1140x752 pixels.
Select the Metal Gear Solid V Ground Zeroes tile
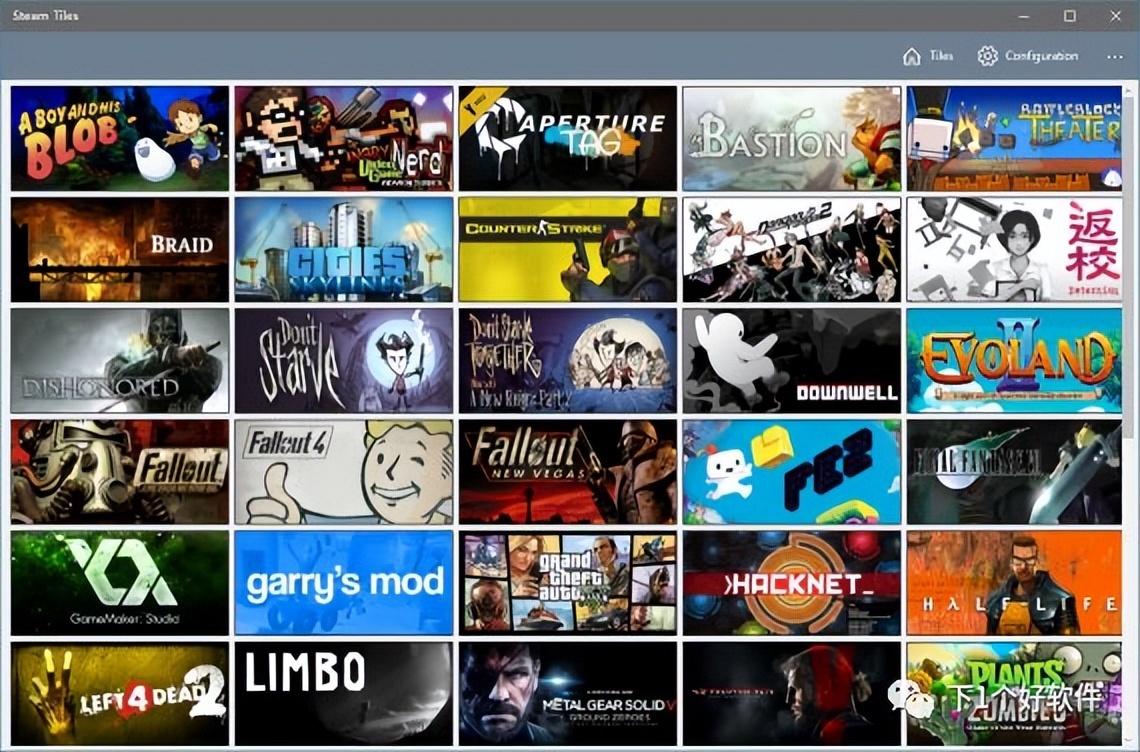(568, 694)
